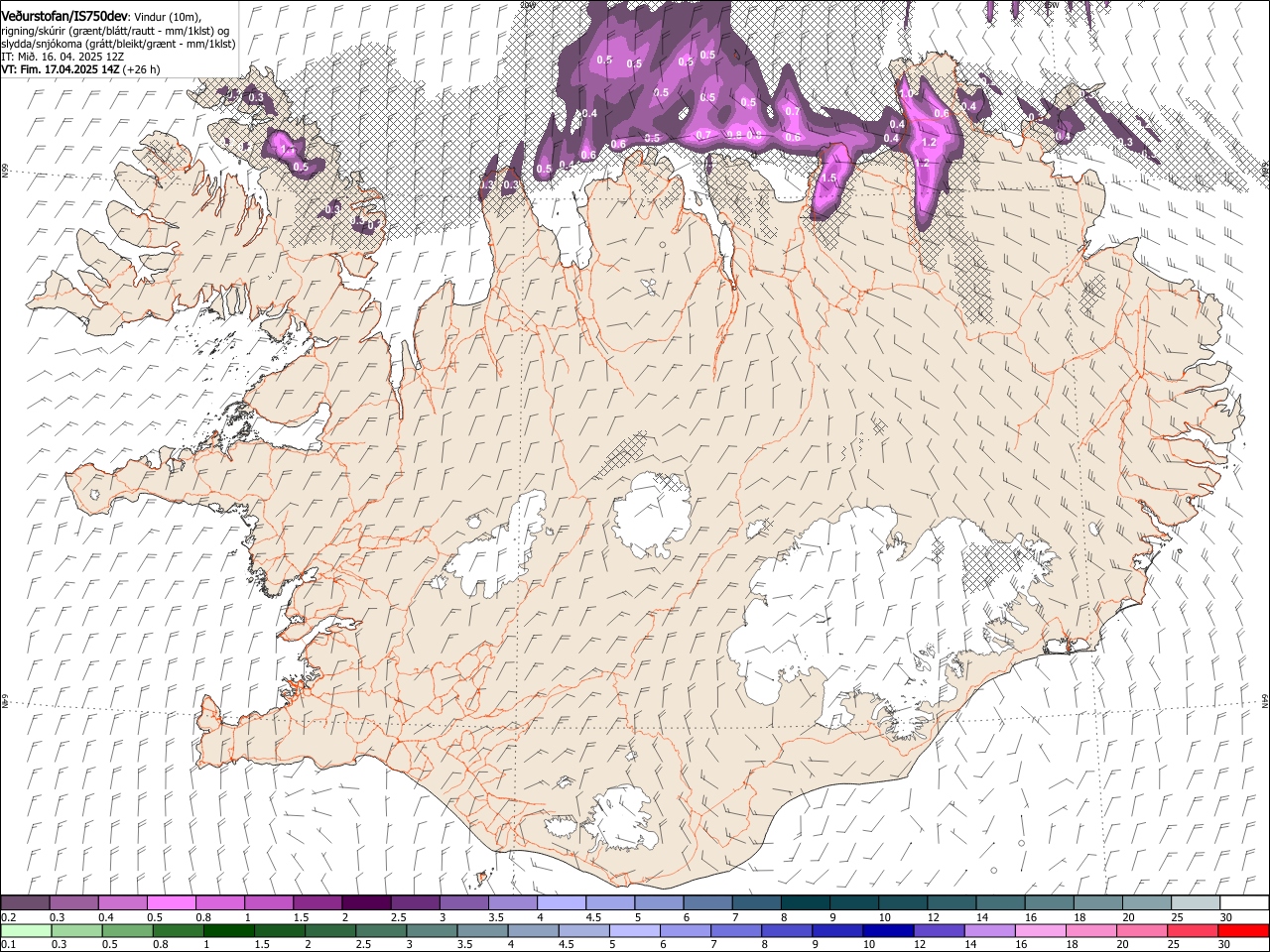Click the '30' label in the rain legend row
The image size is (1270, 952).
click(1225, 944)
